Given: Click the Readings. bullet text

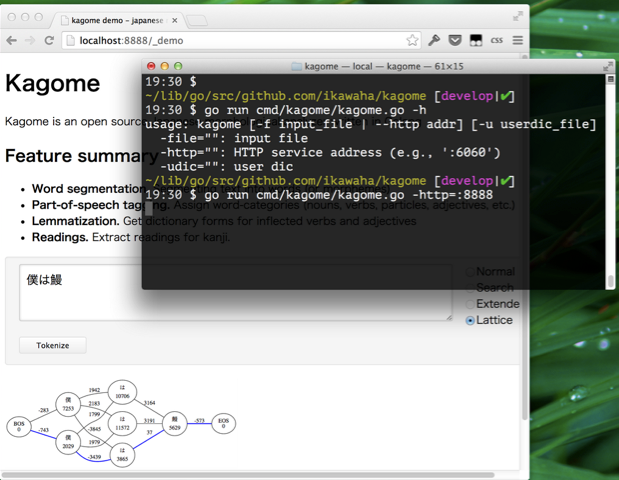Looking at the screenshot, I should point(60,237).
